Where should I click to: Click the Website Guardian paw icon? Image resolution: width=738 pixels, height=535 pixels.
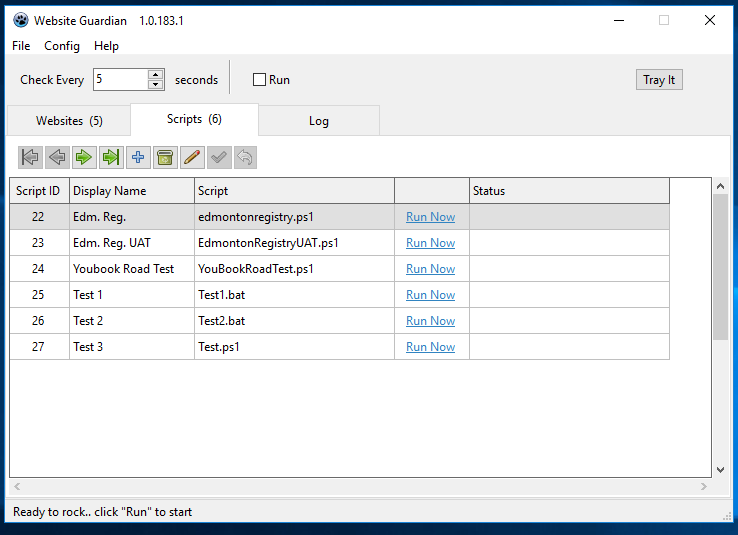21,20
